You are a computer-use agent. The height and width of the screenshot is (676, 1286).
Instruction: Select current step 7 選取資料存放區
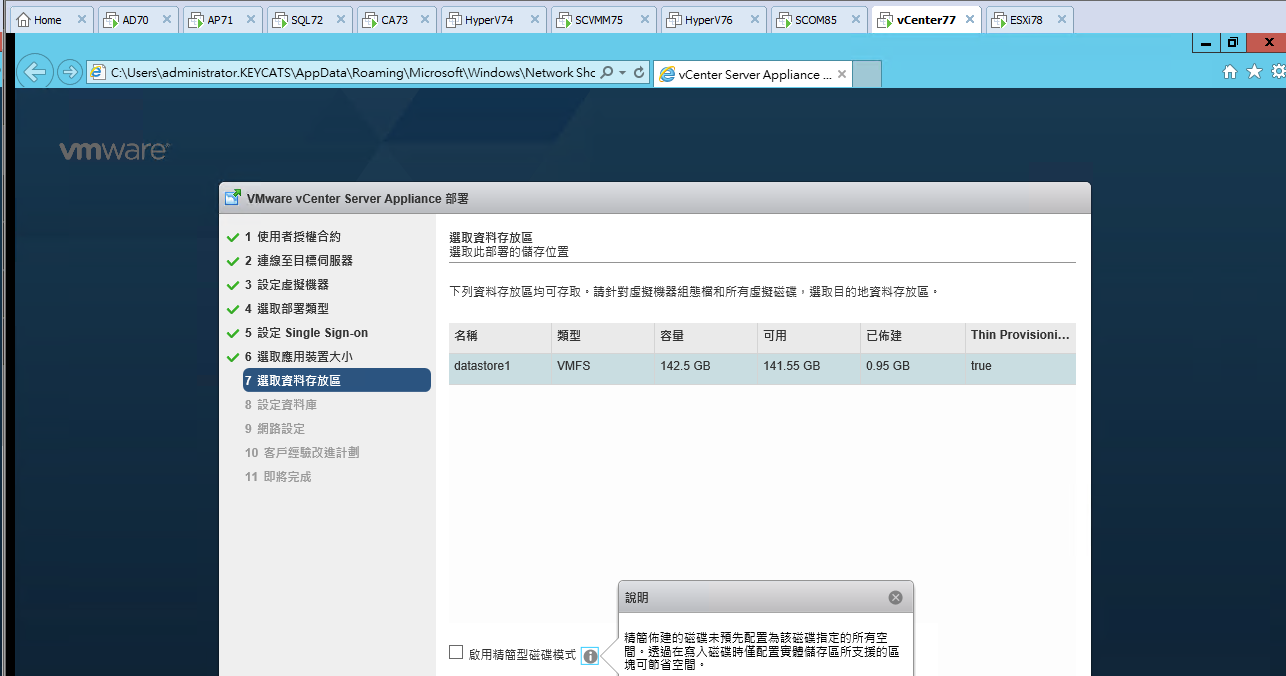tap(336, 380)
